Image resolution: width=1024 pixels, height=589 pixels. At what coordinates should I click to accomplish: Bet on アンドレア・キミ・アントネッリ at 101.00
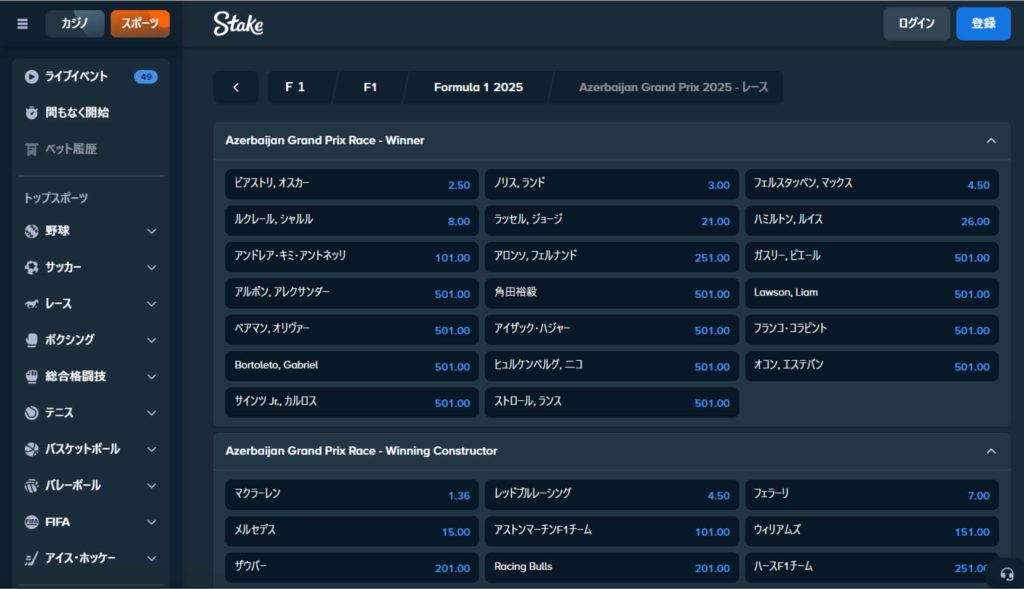(x=351, y=257)
